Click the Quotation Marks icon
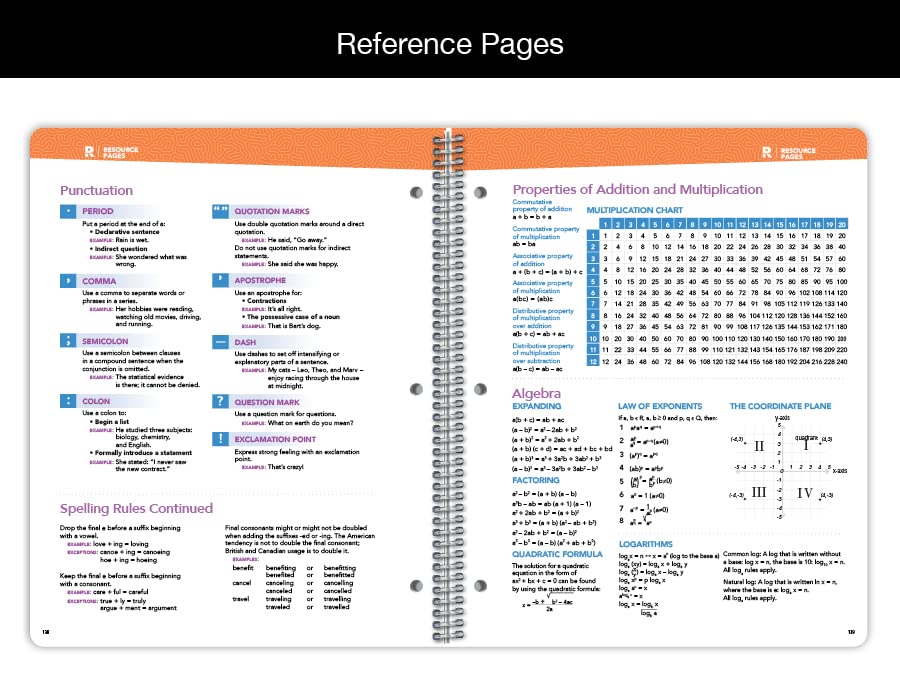 (x=220, y=211)
